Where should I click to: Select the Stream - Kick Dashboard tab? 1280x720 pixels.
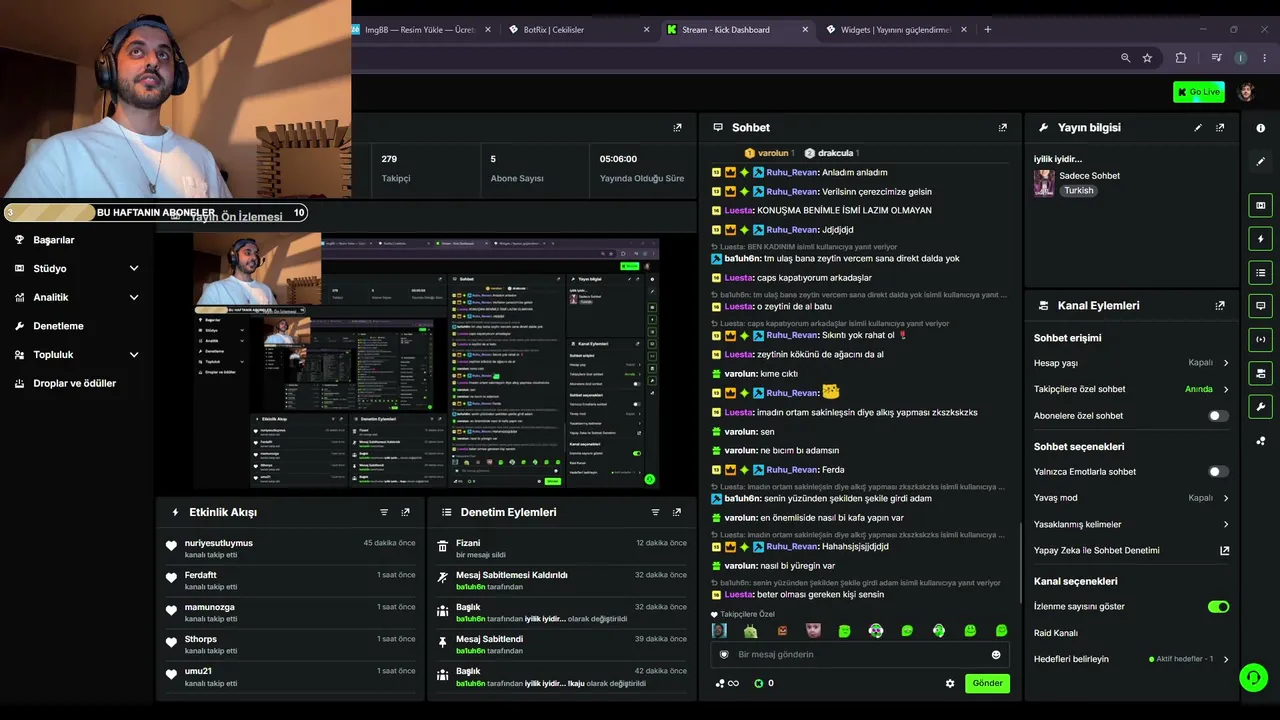(x=738, y=30)
